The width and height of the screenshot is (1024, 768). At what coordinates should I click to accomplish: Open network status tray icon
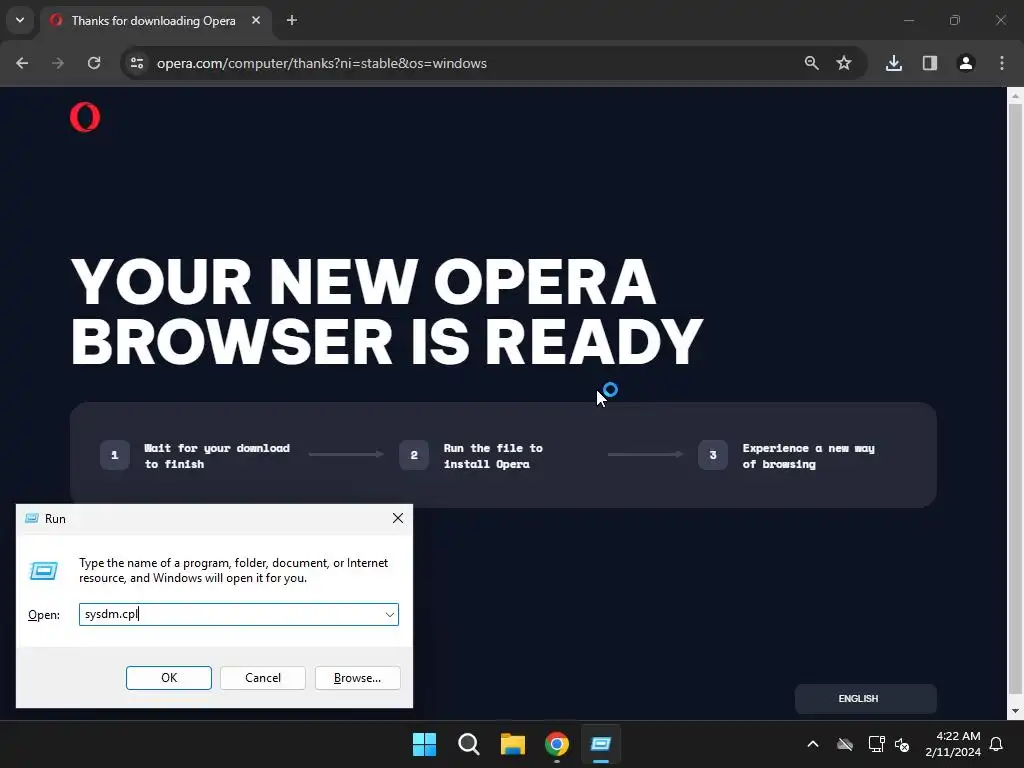876,744
